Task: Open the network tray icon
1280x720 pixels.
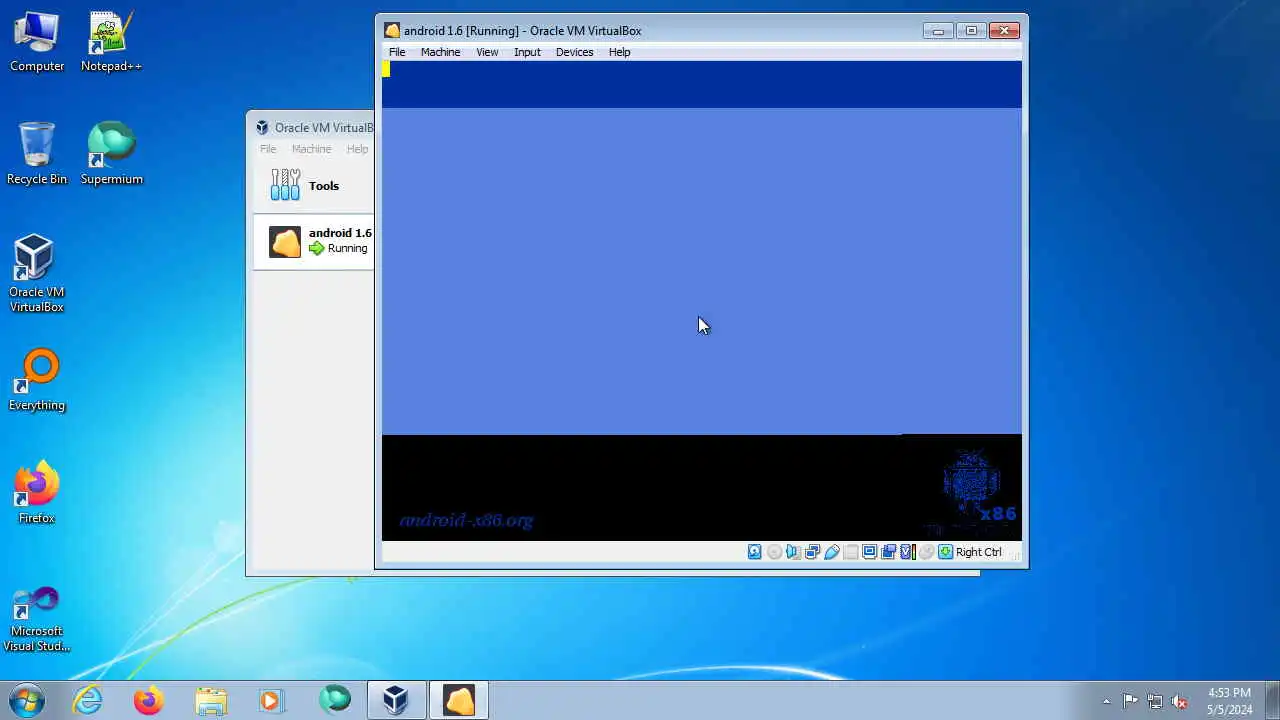Action: pyautogui.click(x=1155, y=701)
